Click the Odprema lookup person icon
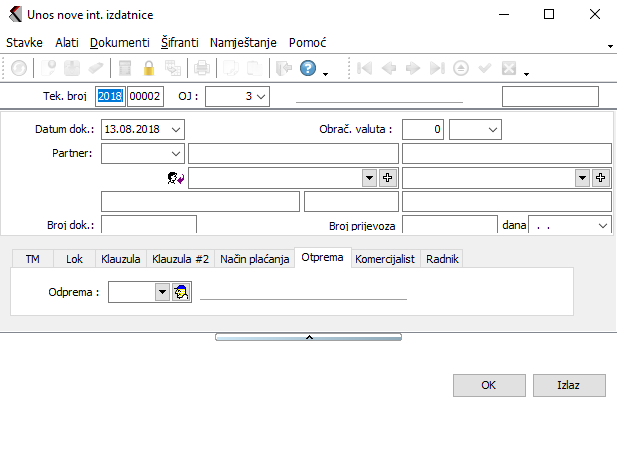 (x=181, y=292)
